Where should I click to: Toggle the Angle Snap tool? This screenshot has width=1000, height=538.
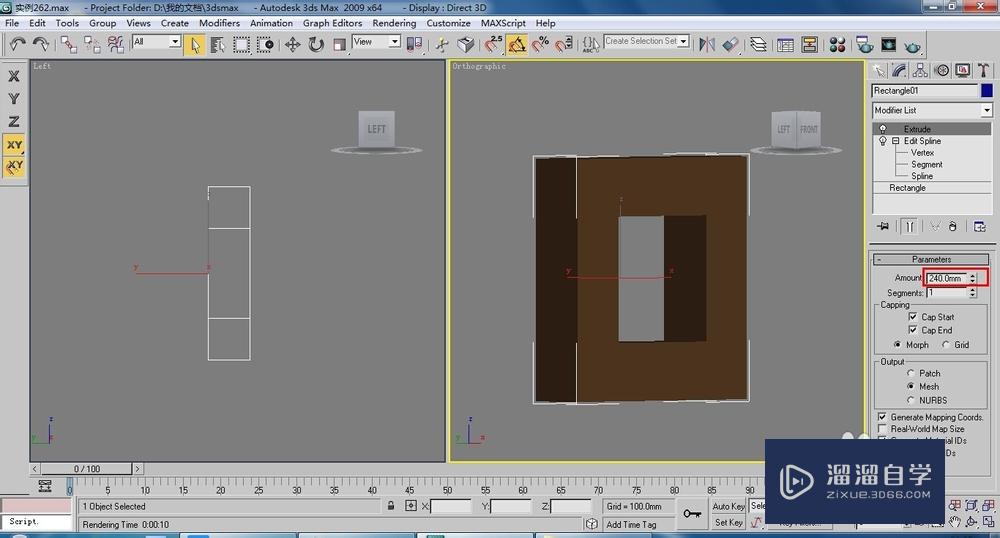[x=517, y=44]
